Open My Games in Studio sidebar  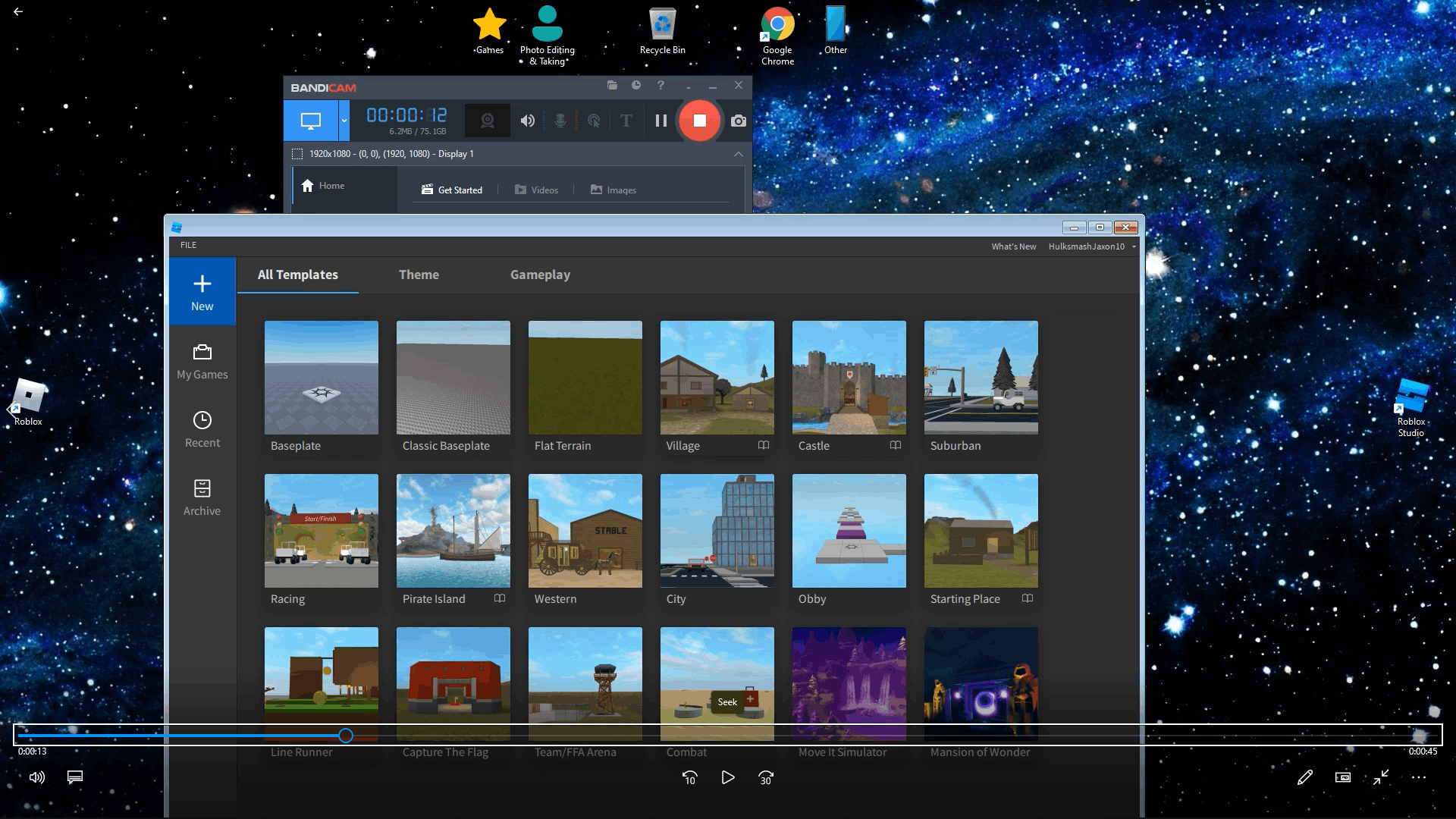[202, 362]
